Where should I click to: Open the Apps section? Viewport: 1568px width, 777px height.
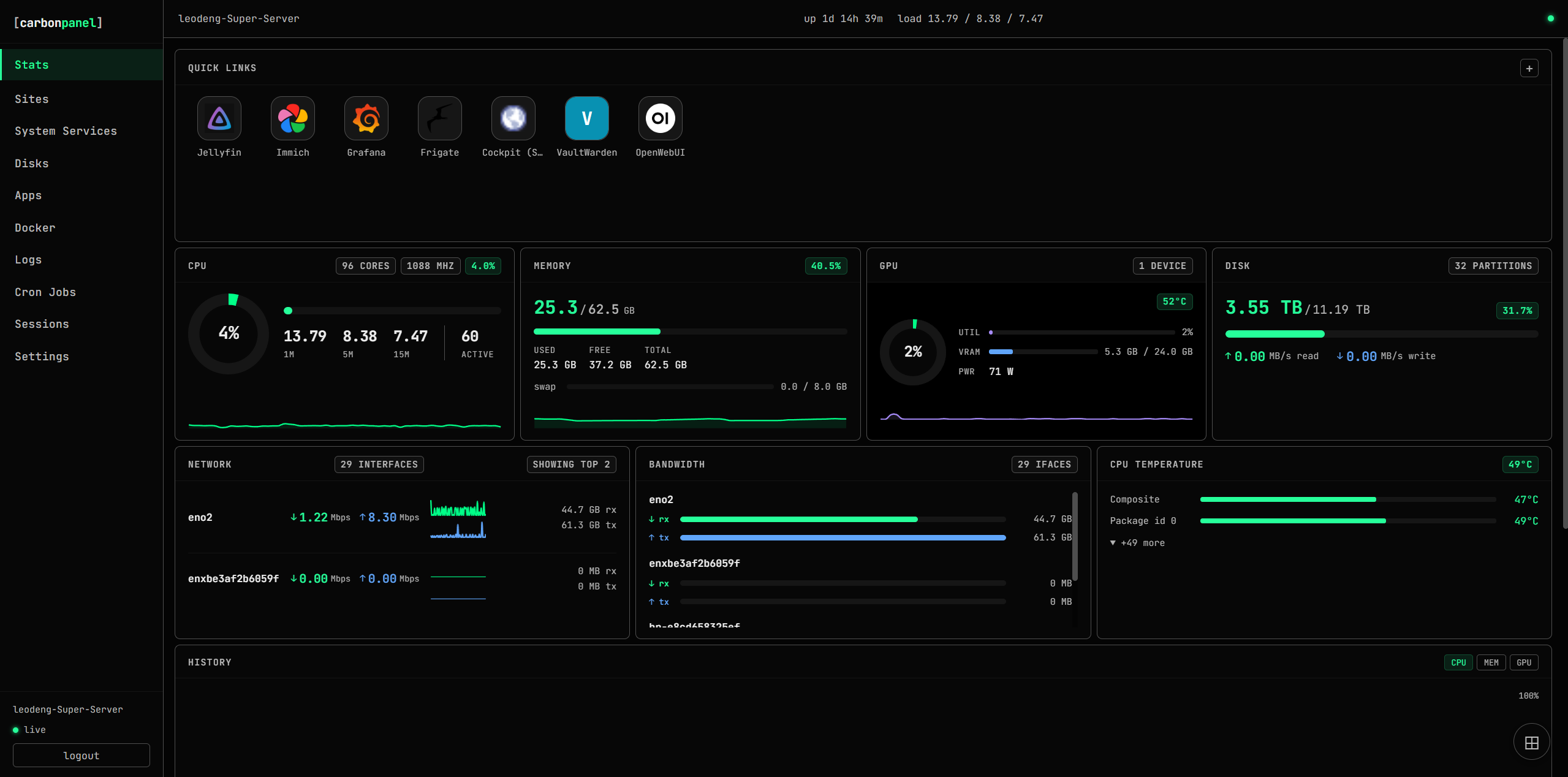(81, 195)
